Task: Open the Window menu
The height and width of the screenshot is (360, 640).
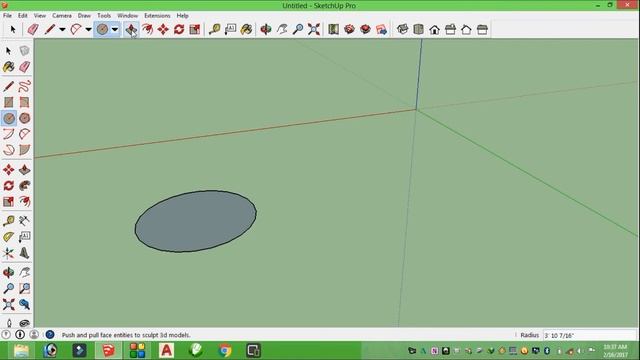Action: (x=127, y=16)
